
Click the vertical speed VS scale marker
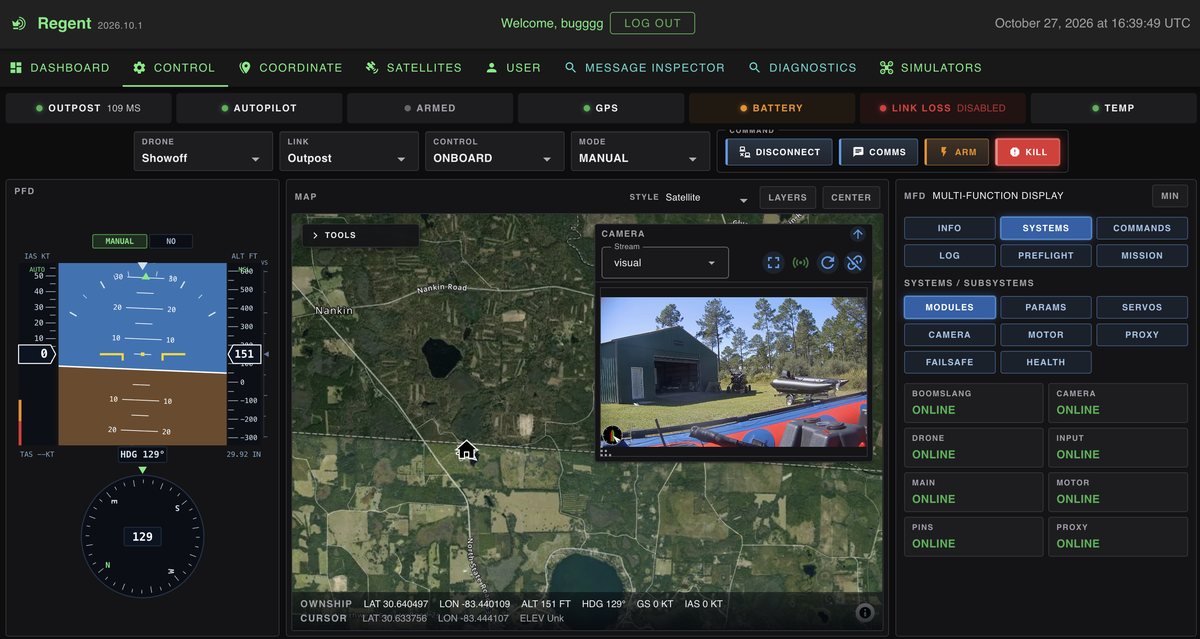(x=266, y=353)
